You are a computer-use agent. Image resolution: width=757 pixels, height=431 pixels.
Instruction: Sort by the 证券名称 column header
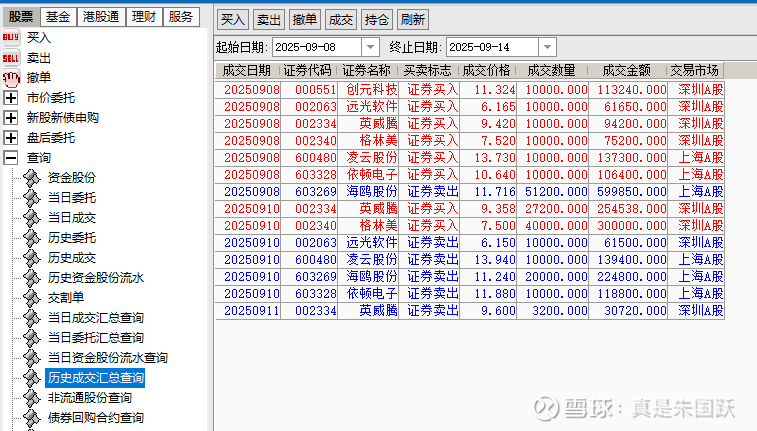click(367, 71)
